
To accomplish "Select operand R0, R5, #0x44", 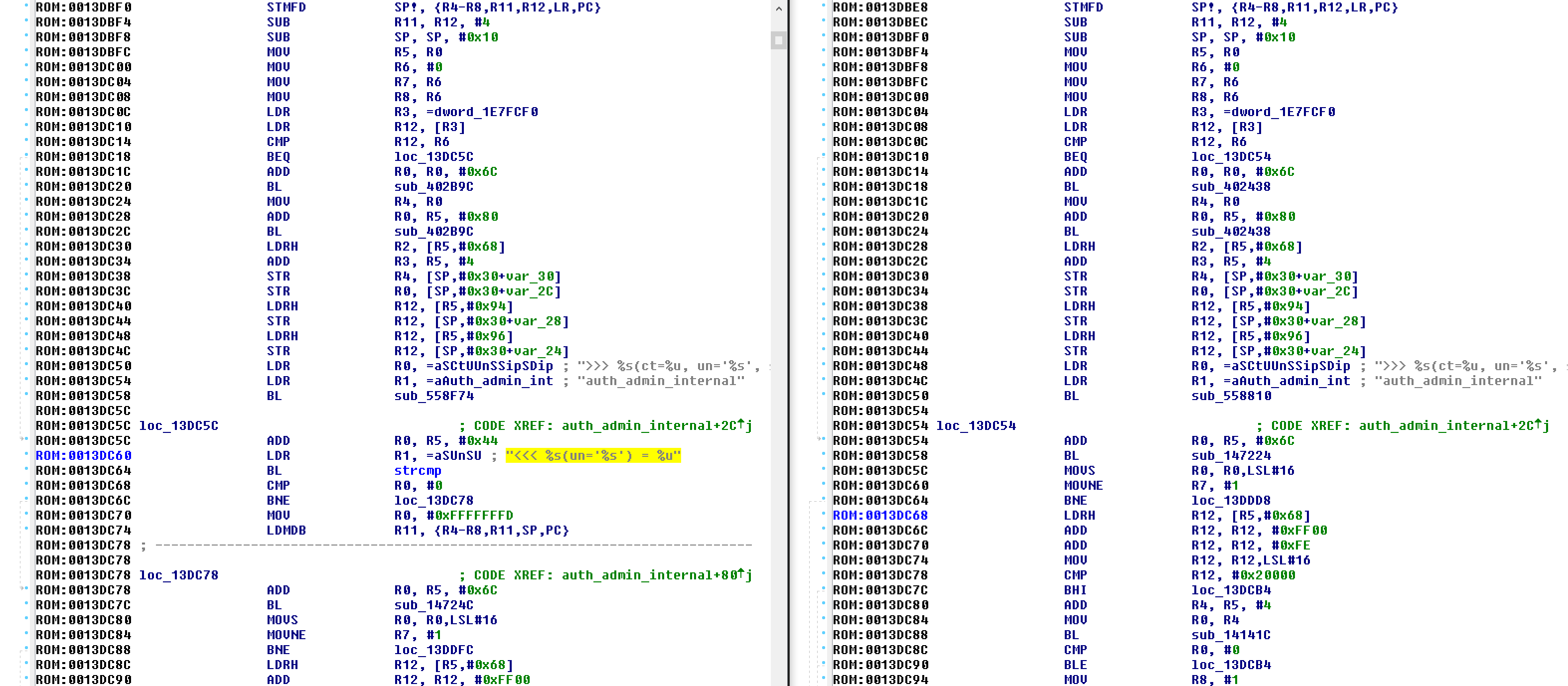I will click(x=445, y=441).
